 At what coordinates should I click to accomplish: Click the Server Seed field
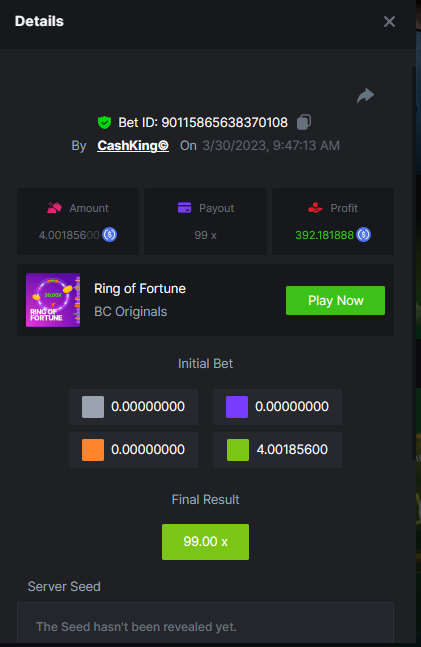coord(206,624)
